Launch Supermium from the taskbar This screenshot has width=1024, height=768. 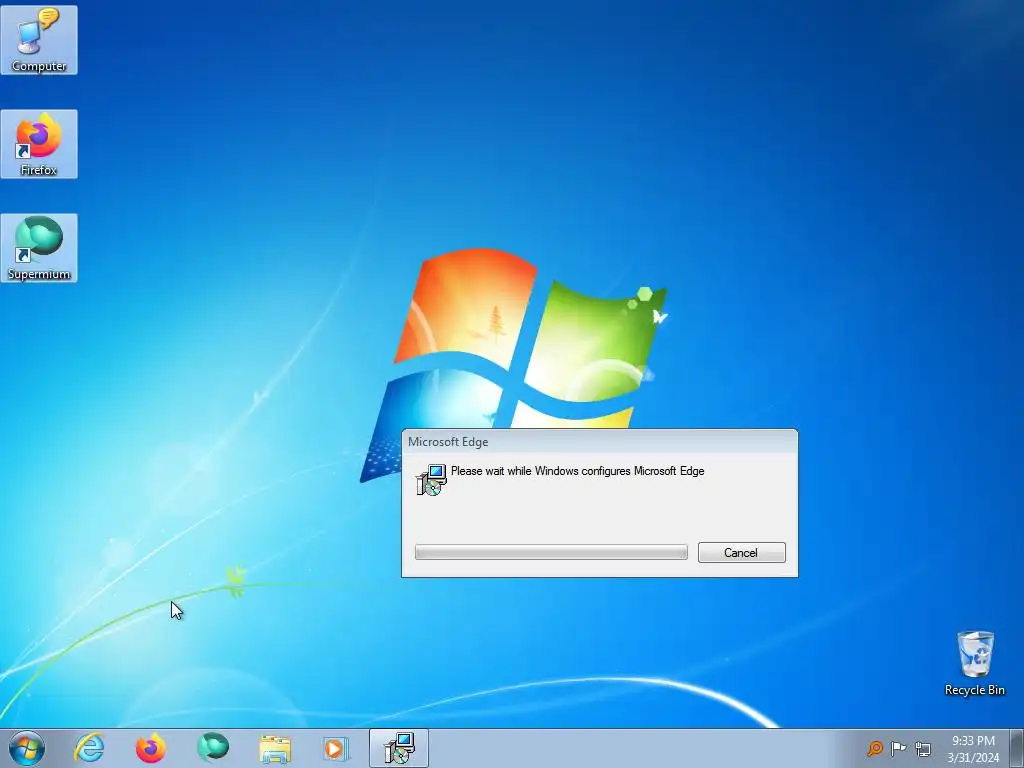(x=213, y=748)
